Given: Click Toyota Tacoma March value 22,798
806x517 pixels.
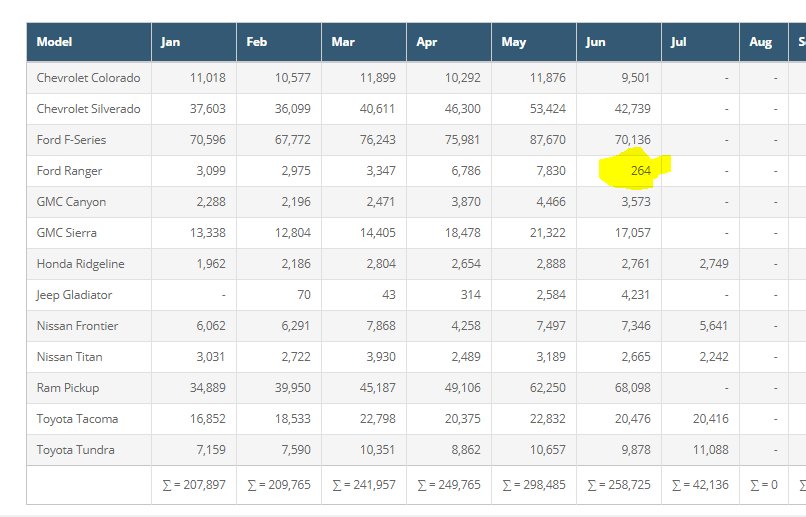Looking at the screenshot, I should click(x=378, y=419).
